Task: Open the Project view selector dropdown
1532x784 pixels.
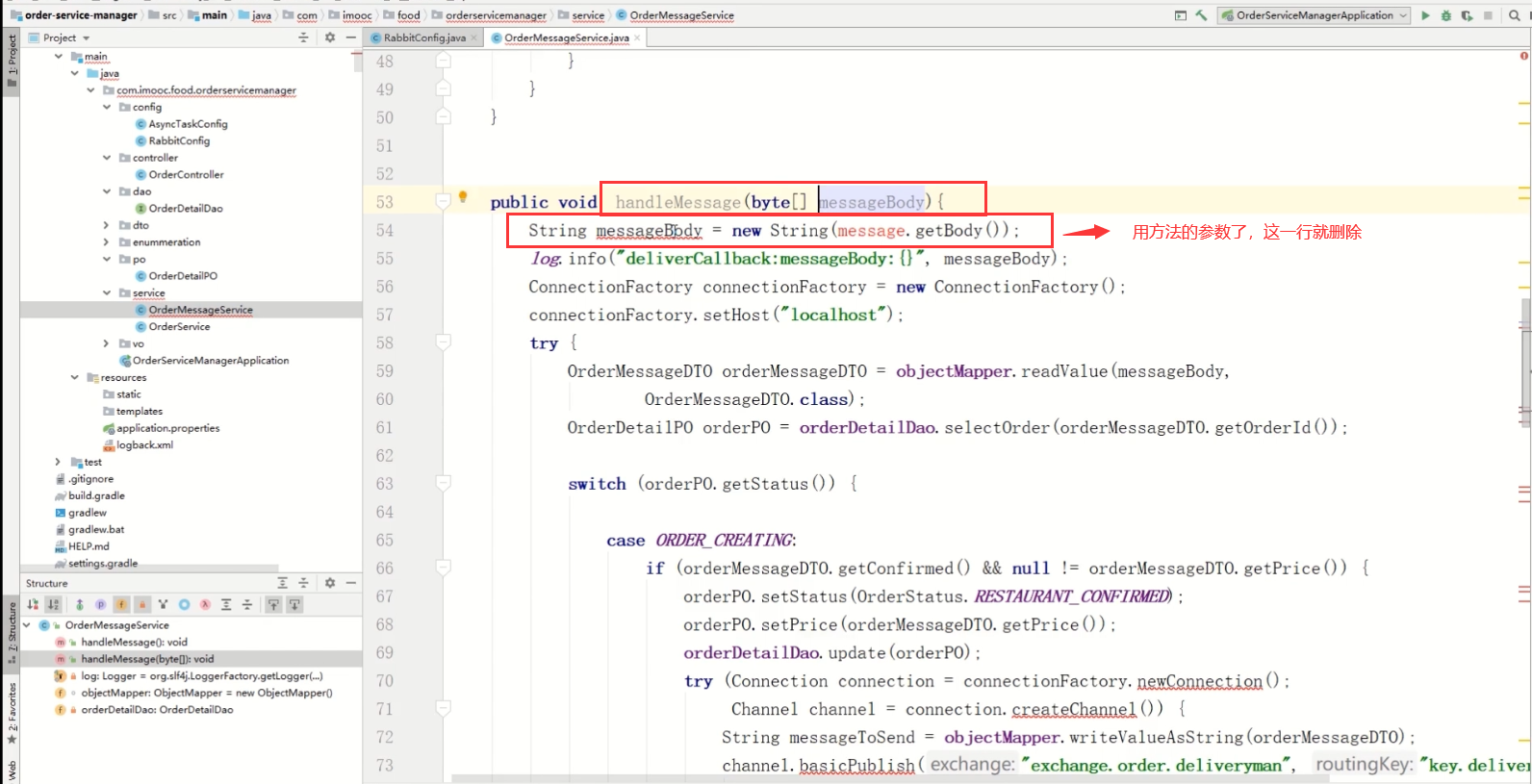Action: [61, 38]
